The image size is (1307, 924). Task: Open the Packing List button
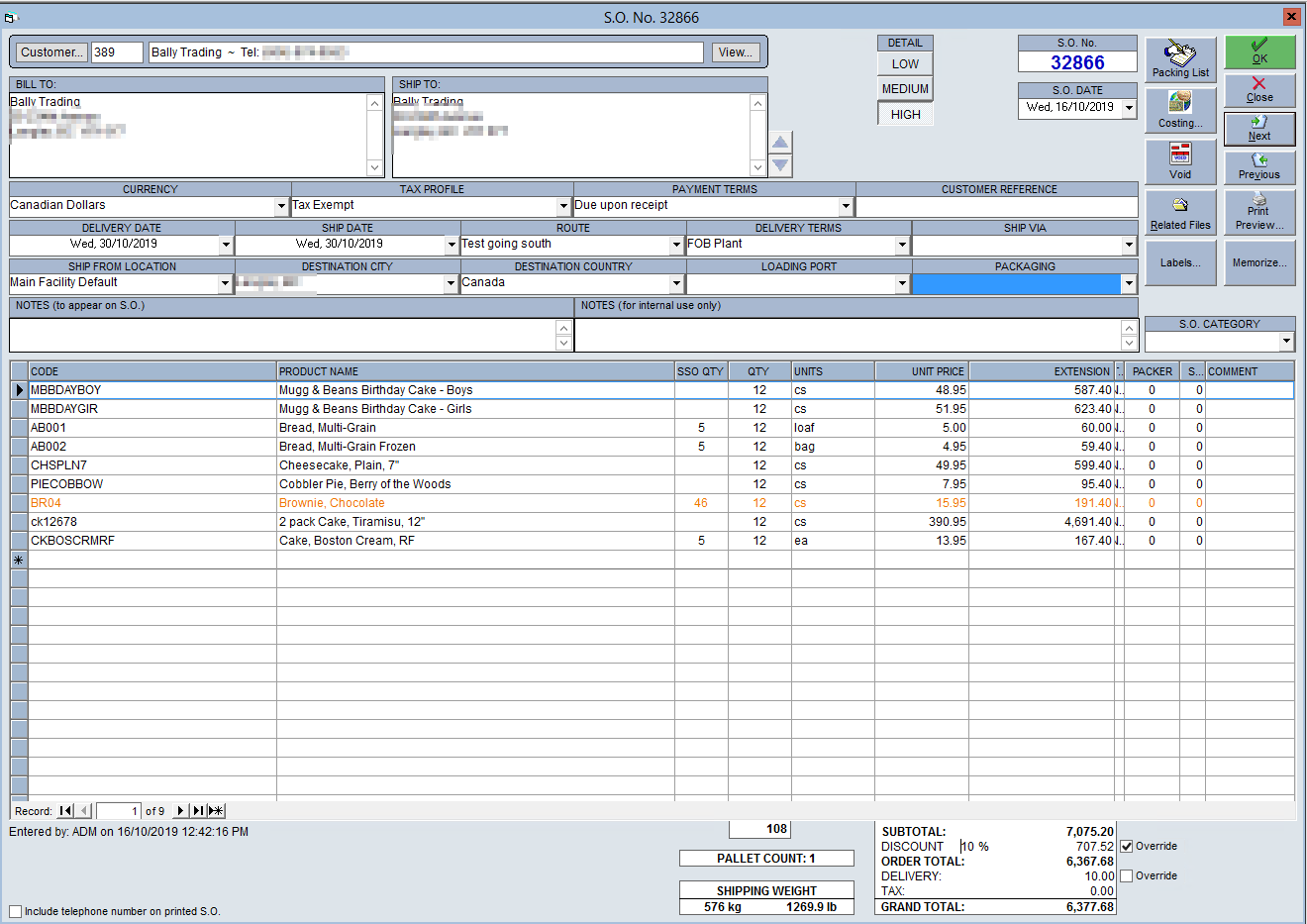point(1180,59)
